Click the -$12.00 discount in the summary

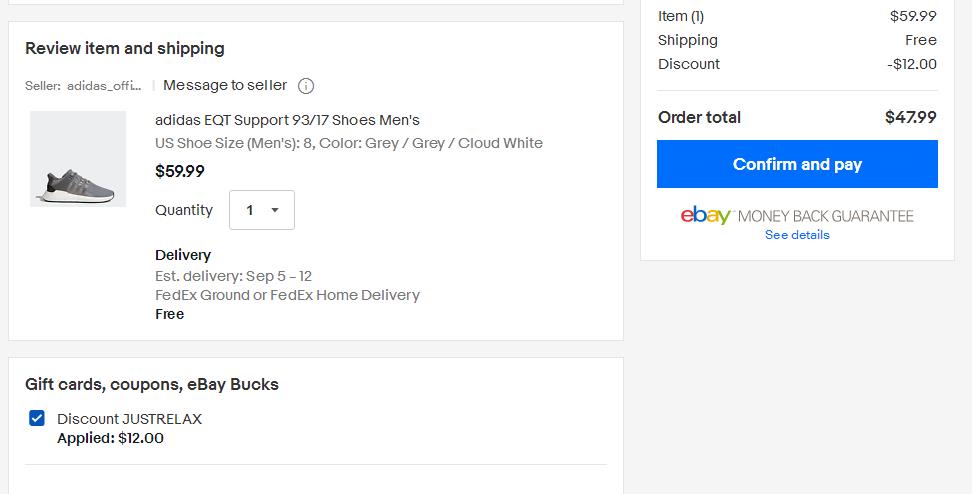pos(912,64)
